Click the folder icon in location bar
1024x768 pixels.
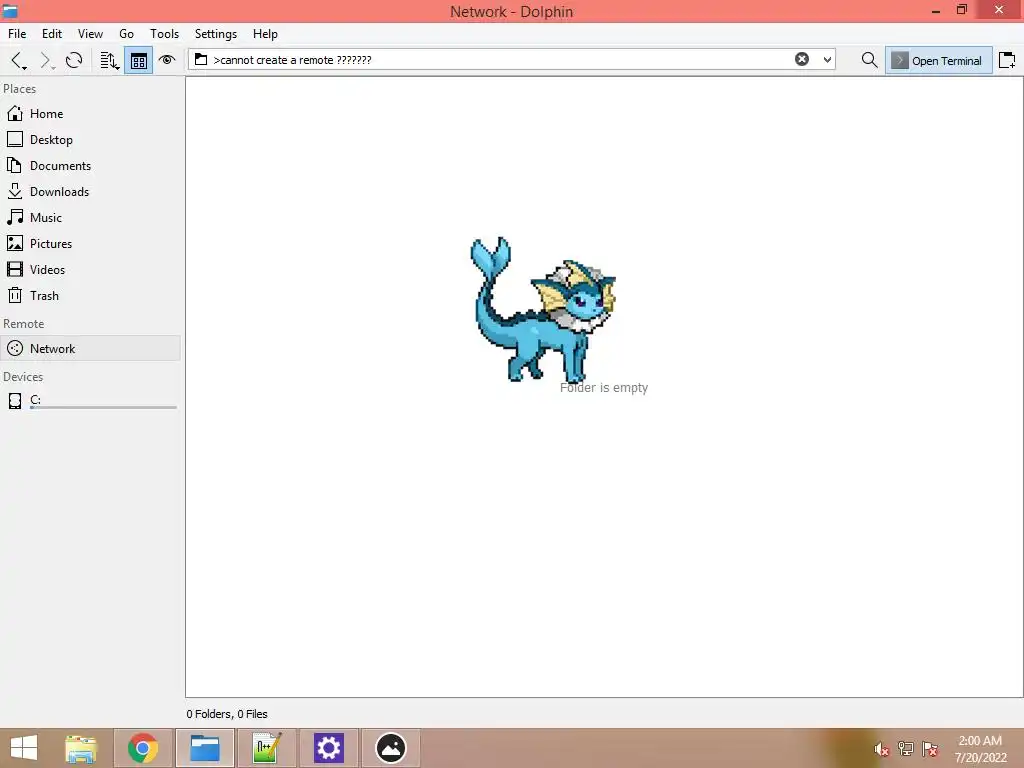pos(201,59)
